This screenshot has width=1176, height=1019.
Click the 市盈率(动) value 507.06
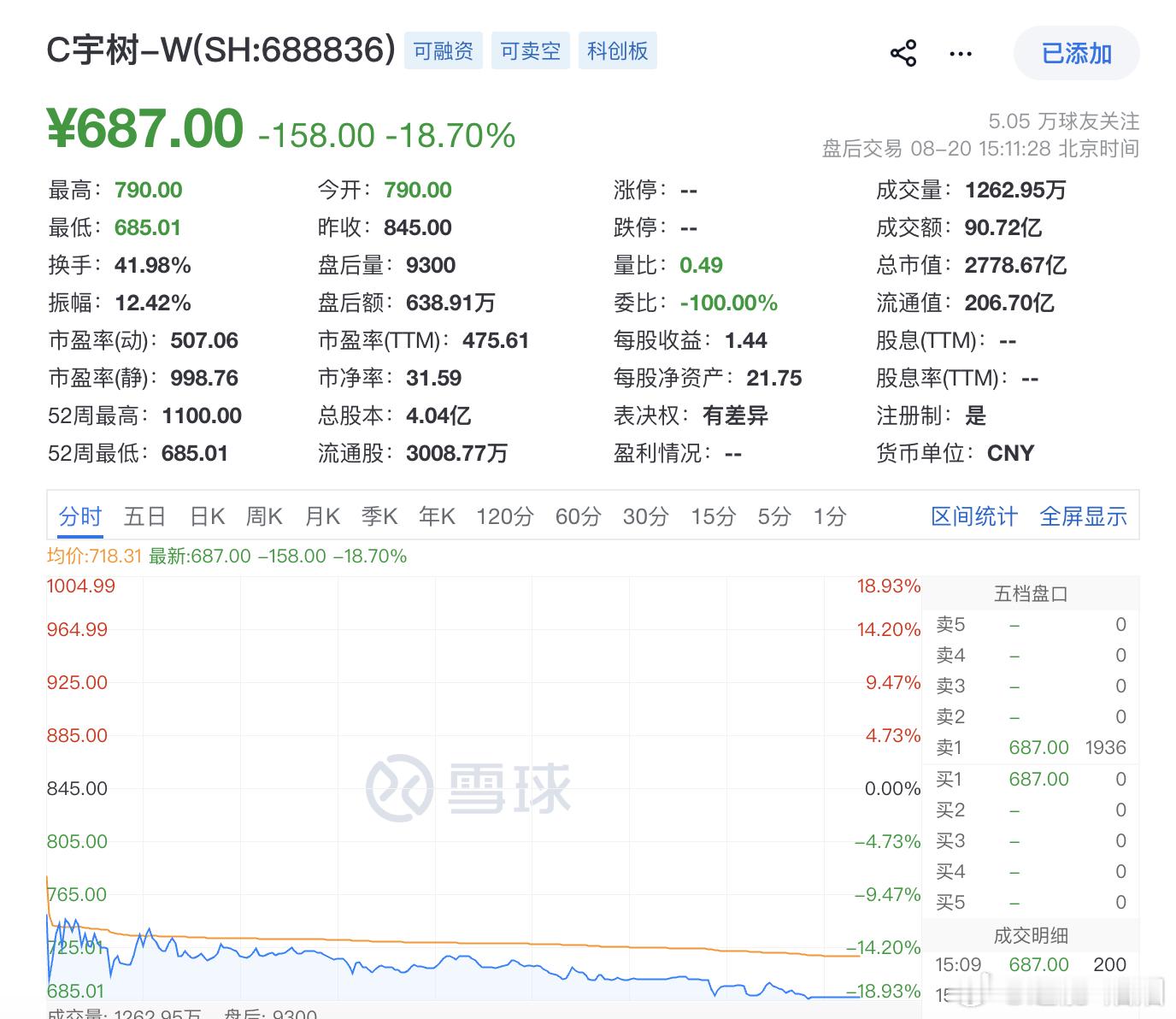204,340
